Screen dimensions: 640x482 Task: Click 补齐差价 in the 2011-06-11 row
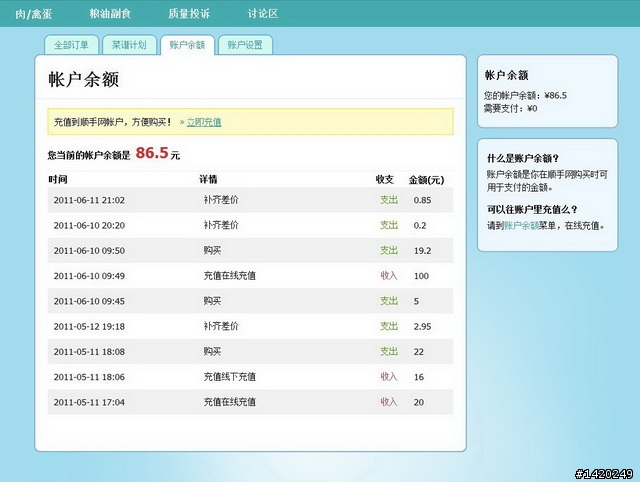coord(221,200)
